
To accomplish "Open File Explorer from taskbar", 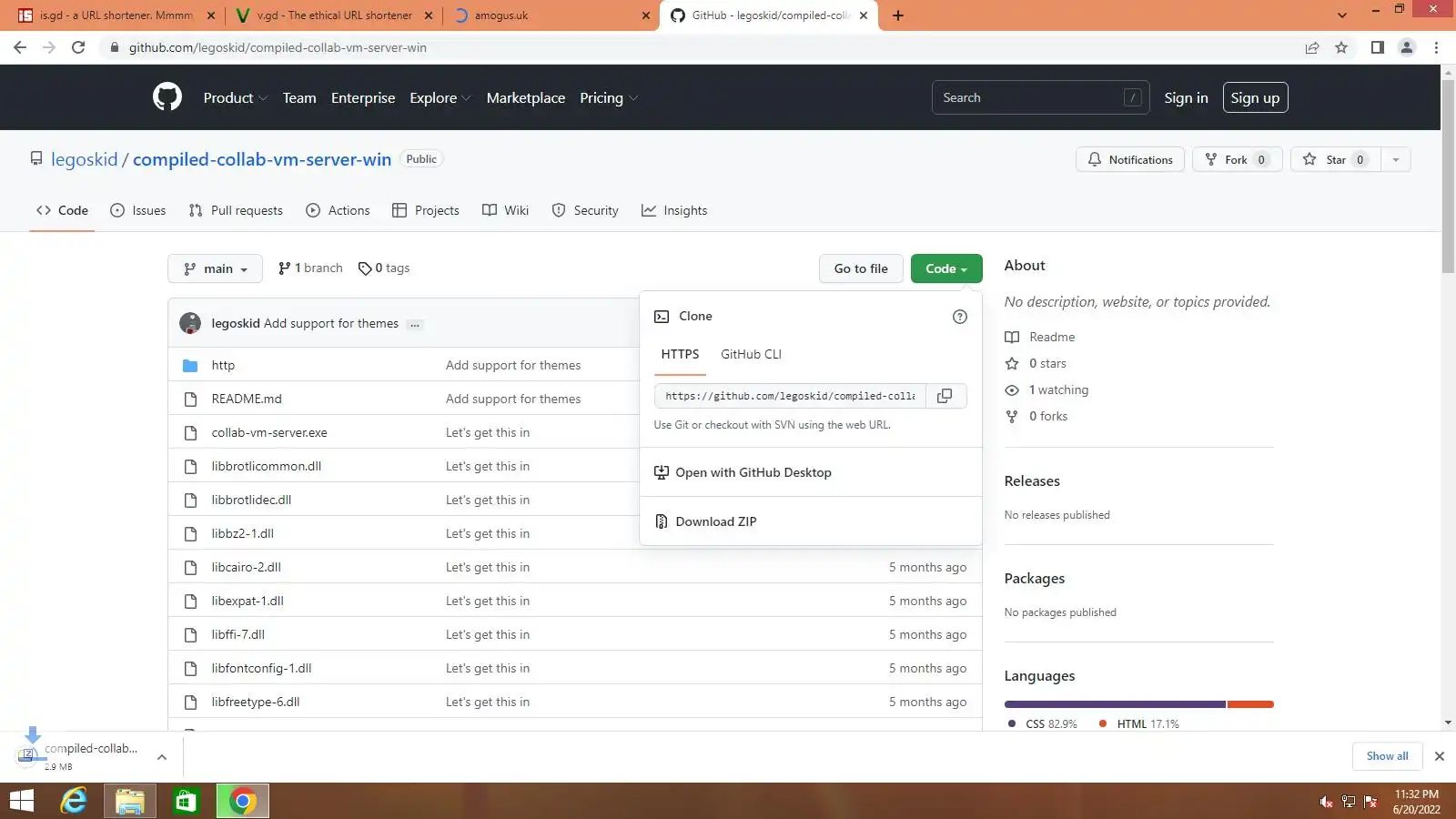I will pos(130,801).
